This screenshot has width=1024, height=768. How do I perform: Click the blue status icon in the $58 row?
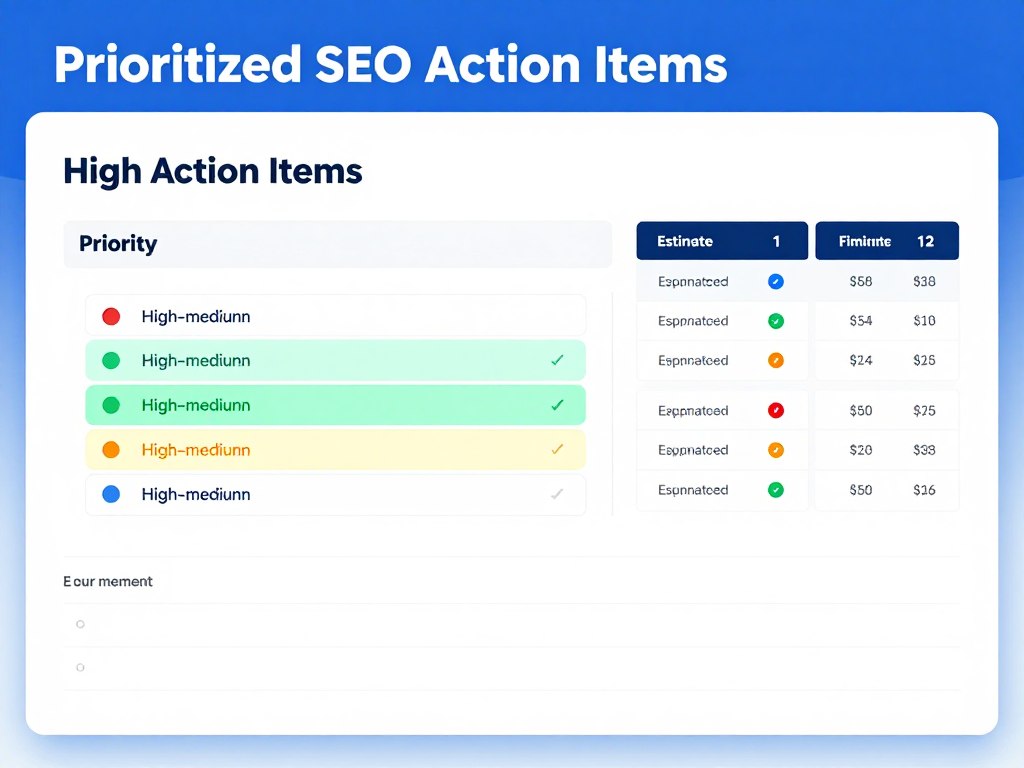pos(776,281)
